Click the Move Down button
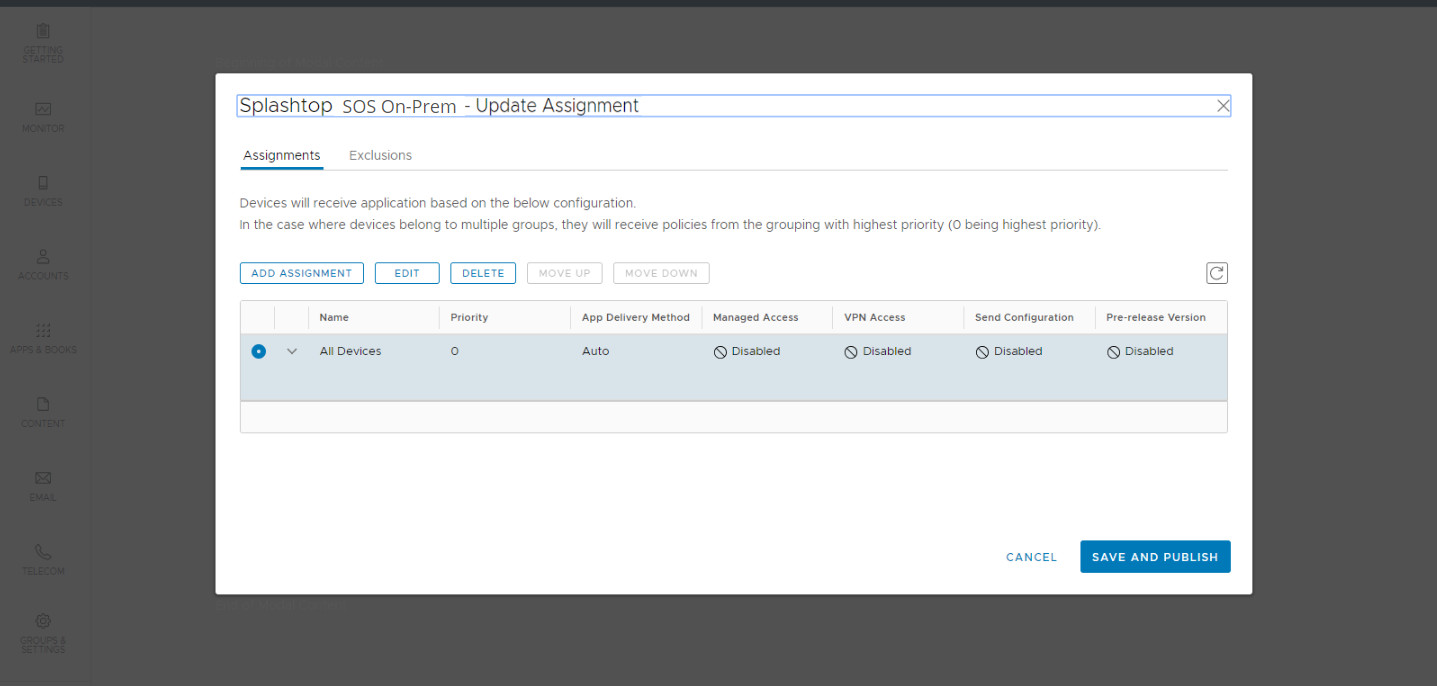 pyautogui.click(x=661, y=273)
